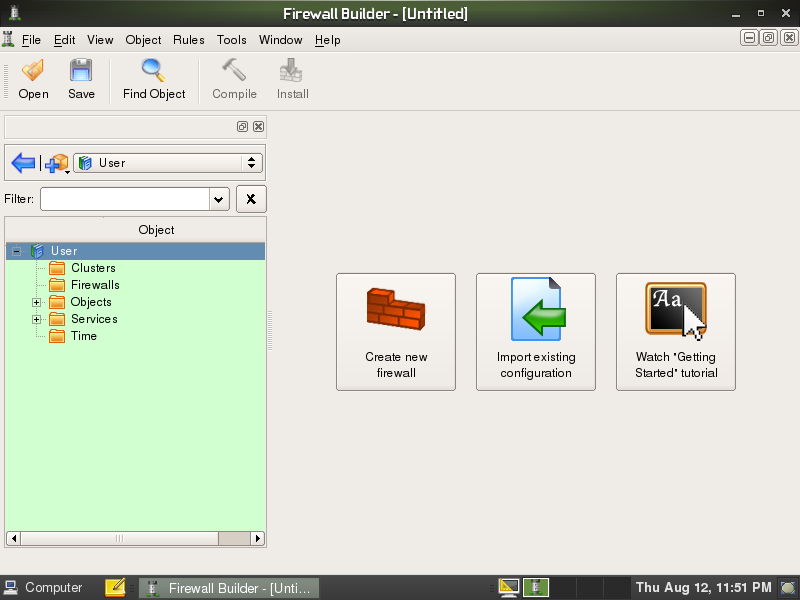Close the object tree panel
800x600 pixels.
click(258, 127)
